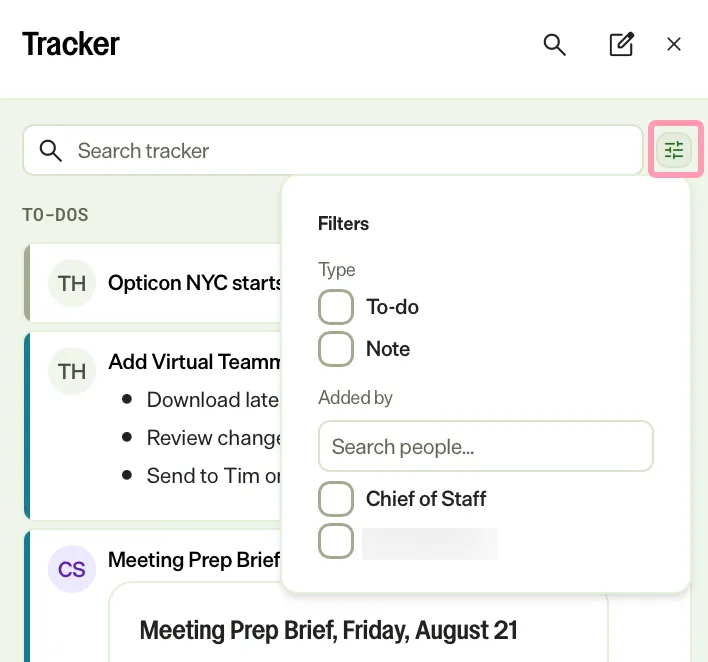Image resolution: width=708 pixels, height=662 pixels.
Task: Focus the Search people field
Action: (485, 446)
